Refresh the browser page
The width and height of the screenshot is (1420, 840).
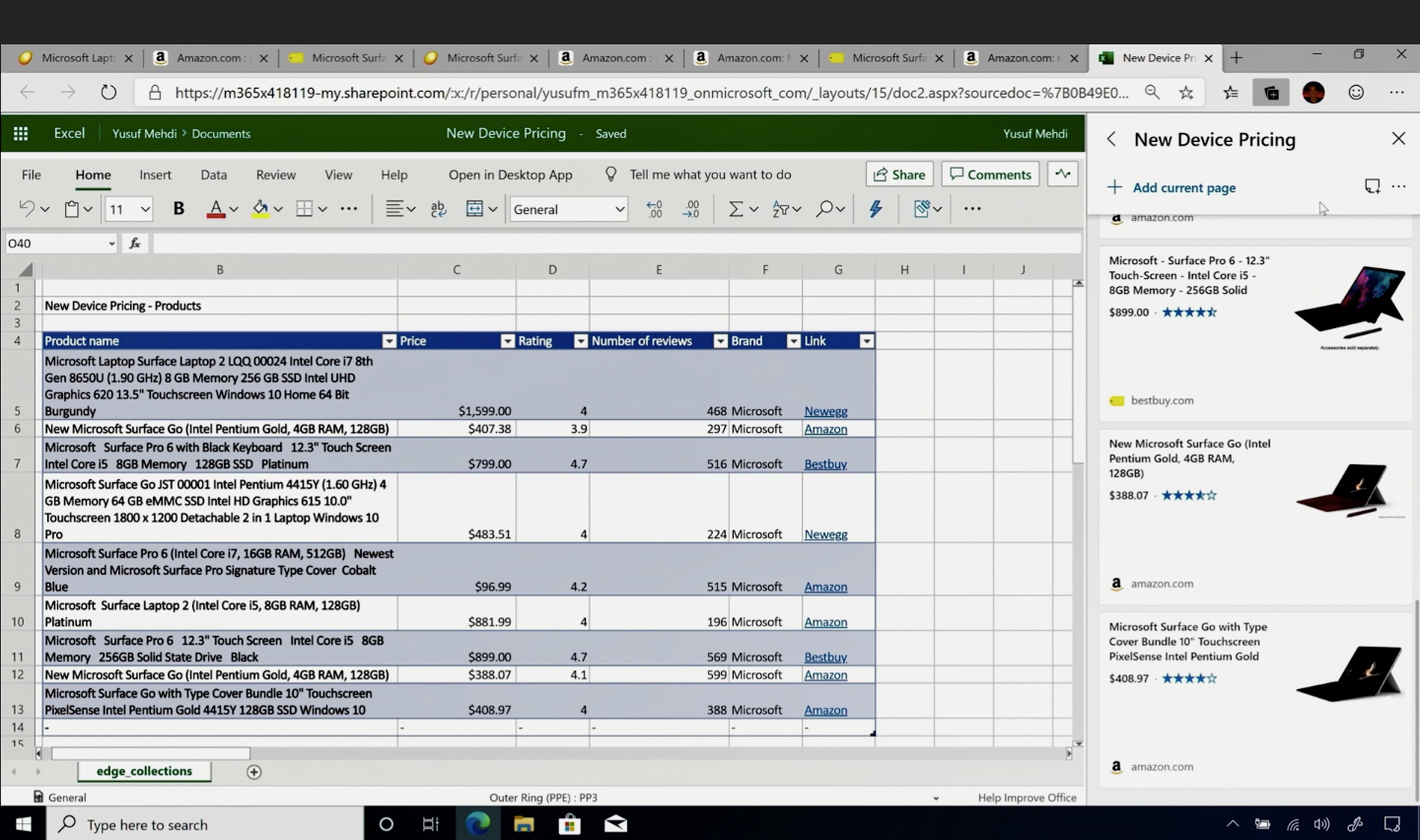point(108,93)
